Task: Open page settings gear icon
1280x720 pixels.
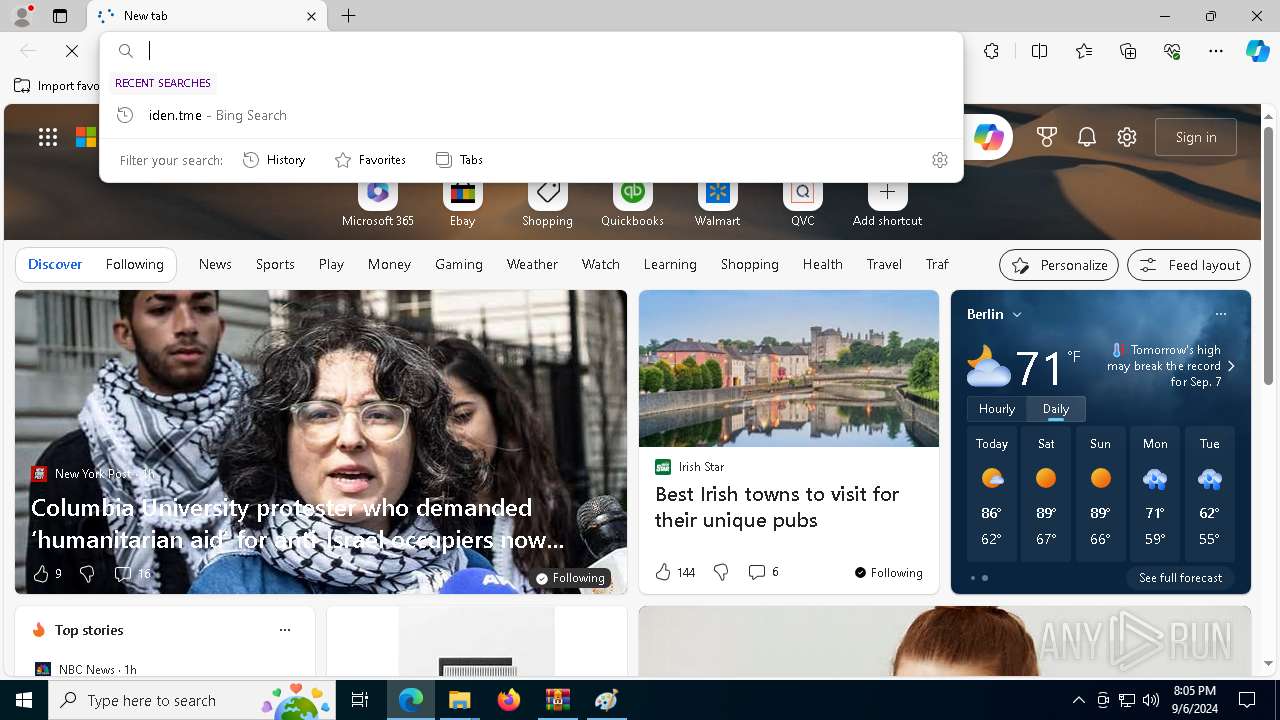Action: 1127,137
